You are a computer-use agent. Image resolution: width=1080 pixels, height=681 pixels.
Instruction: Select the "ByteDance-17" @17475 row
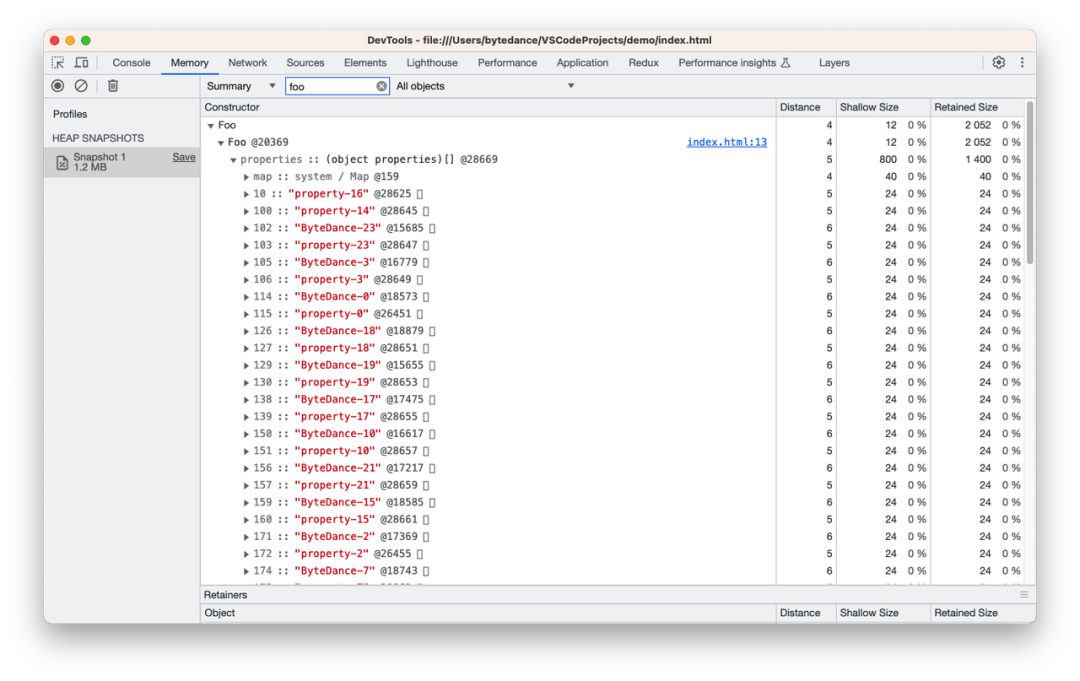pyautogui.click(x=613, y=399)
